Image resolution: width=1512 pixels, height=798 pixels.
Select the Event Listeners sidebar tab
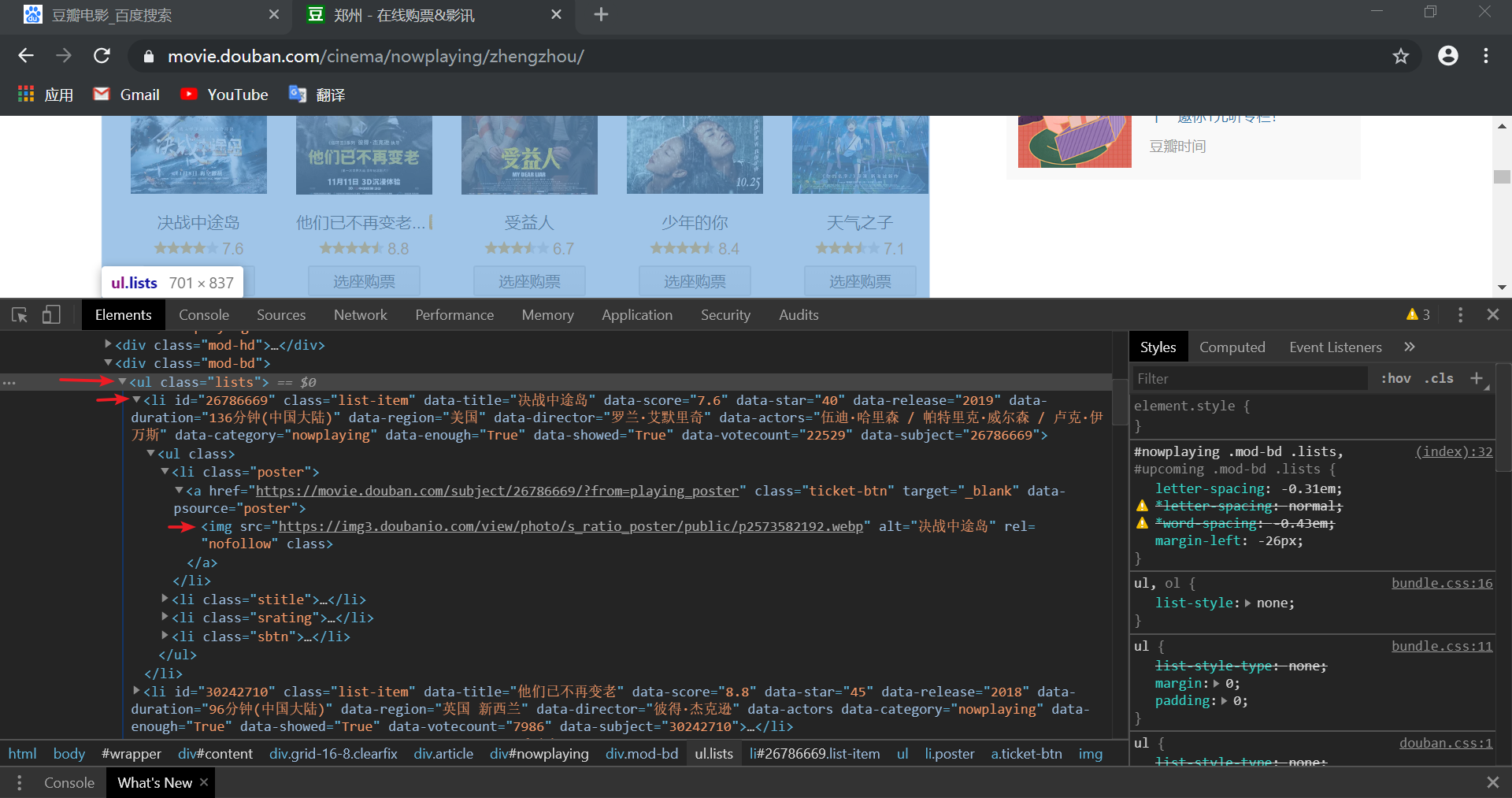point(1336,347)
